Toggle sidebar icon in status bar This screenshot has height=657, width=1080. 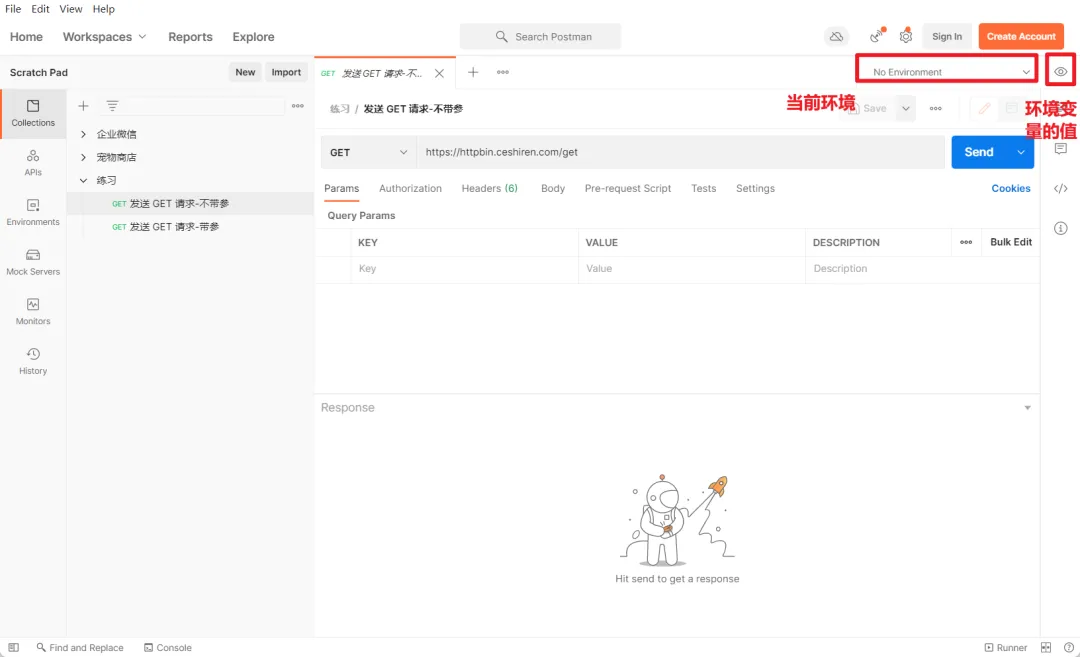[14, 647]
